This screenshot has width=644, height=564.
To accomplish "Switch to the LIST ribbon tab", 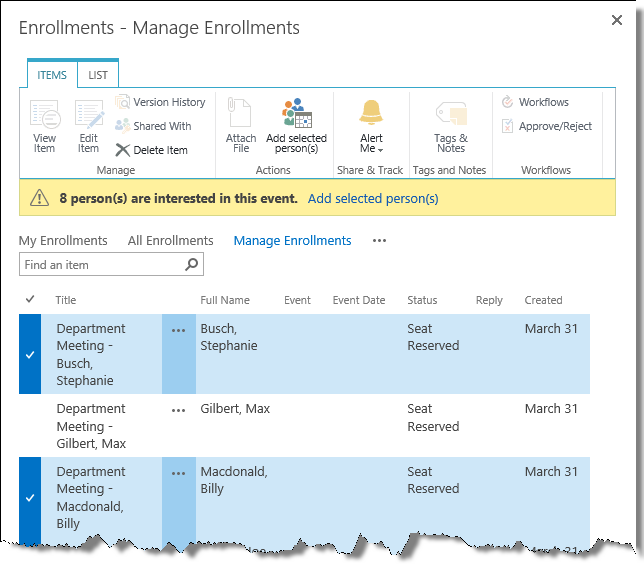I will point(98,75).
